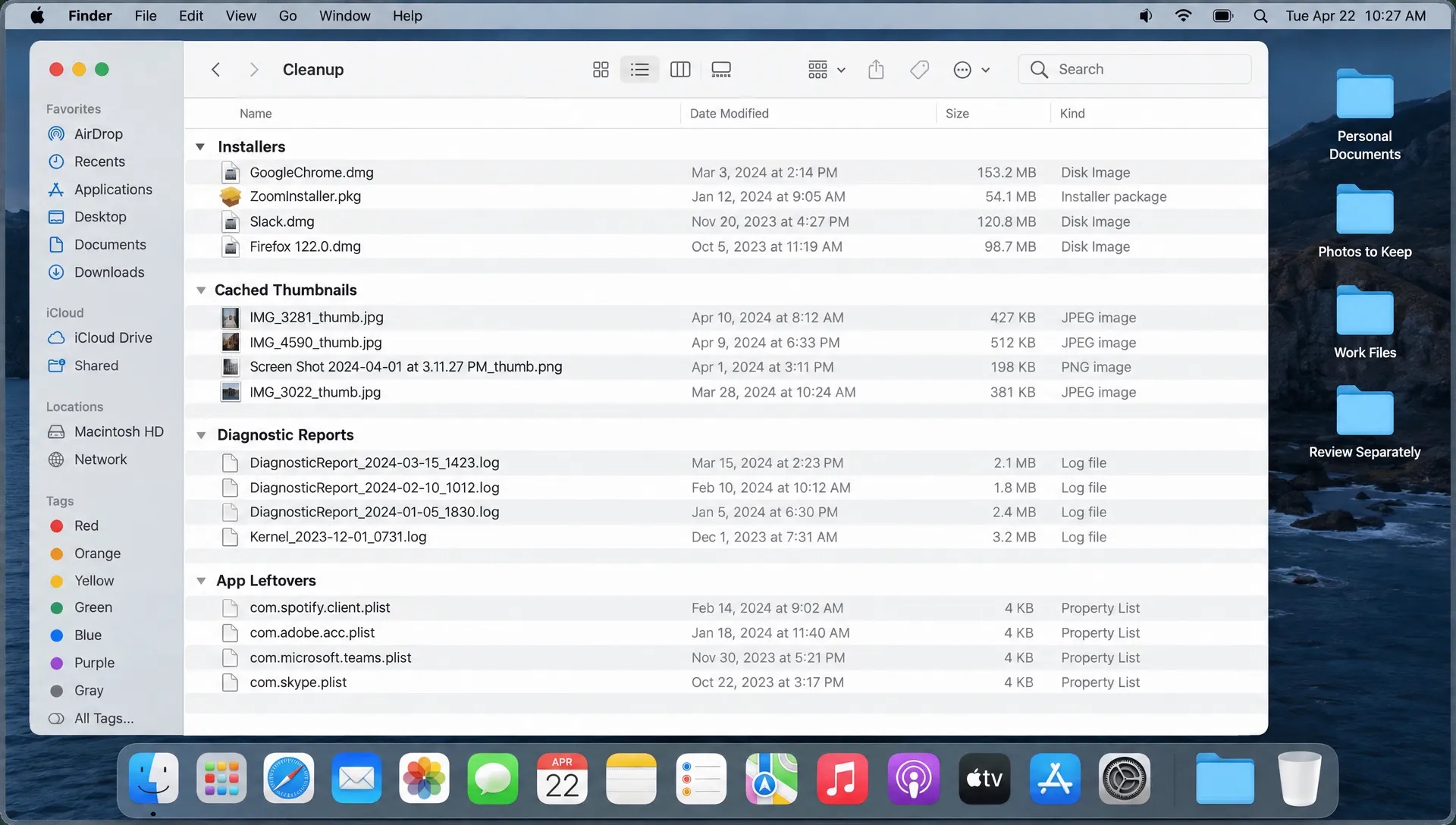
Task: Select Slack.dmg in the list
Action: (x=726, y=221)
